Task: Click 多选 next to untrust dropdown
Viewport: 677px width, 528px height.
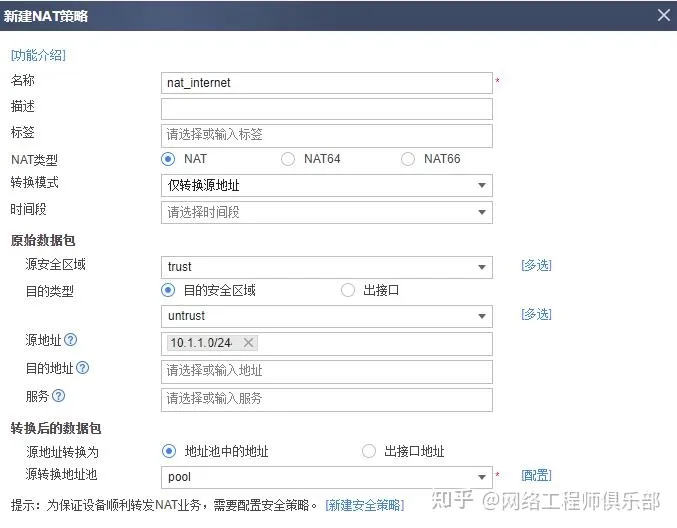Action: [x=536, y=314]
